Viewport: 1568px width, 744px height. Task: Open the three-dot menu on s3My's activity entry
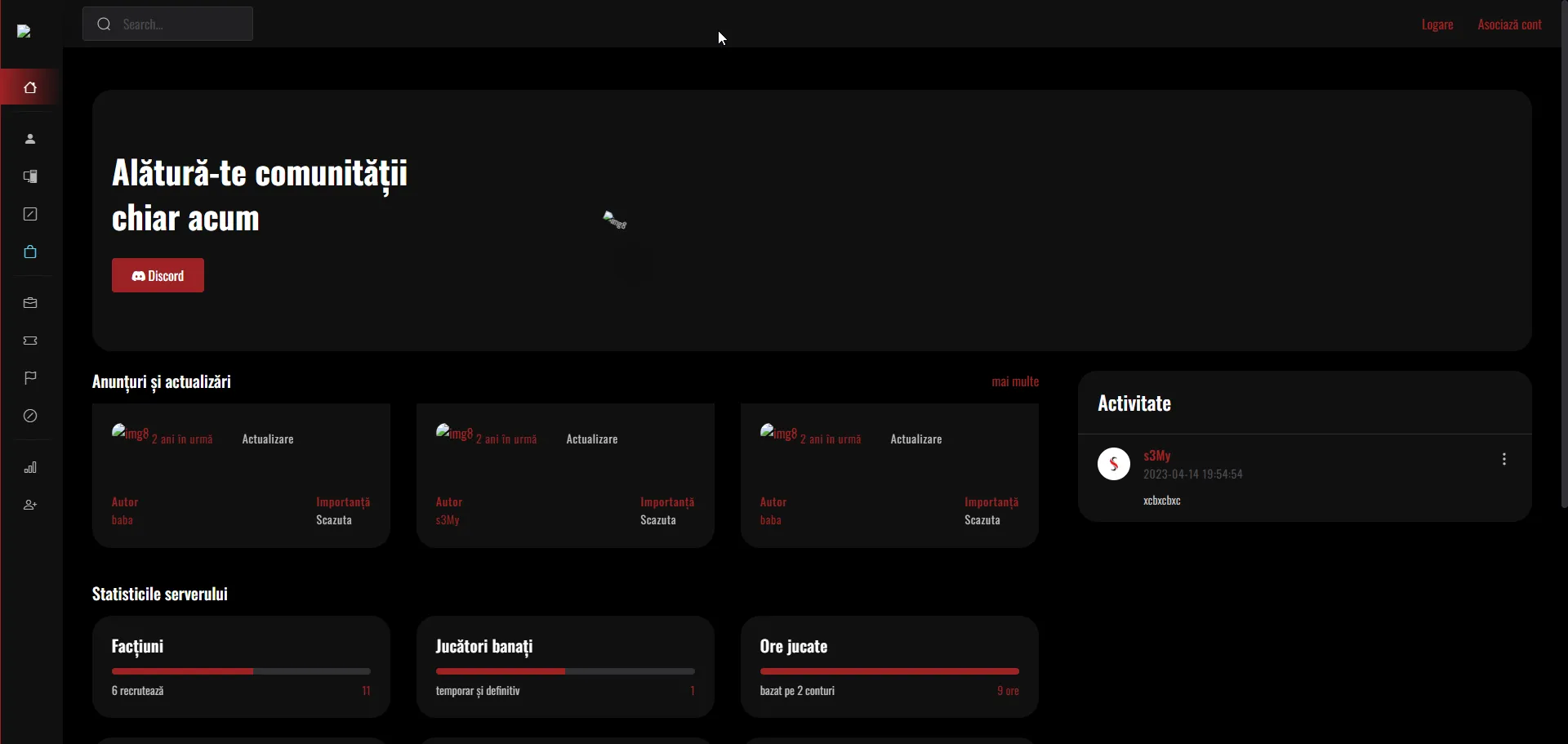1504,459
